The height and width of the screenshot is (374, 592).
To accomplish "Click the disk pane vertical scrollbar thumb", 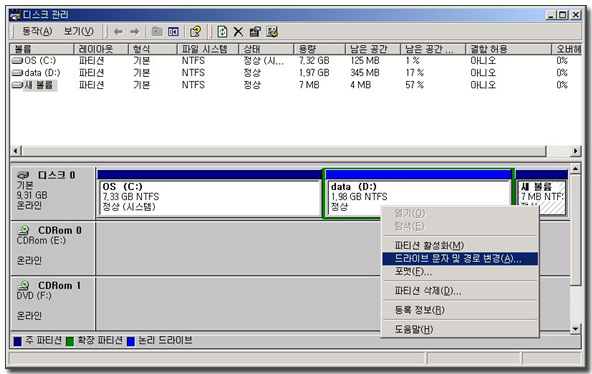I will pyautogui.click(x=575, y=229).
